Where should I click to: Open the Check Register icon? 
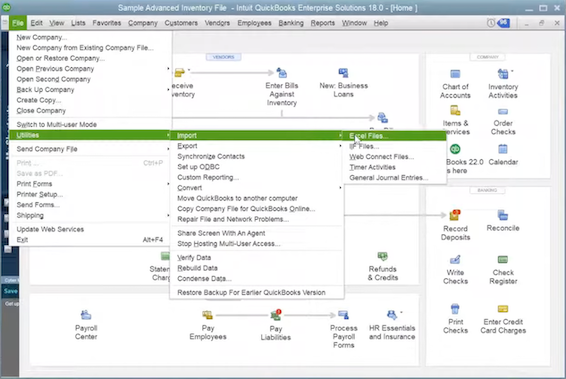(502, 260)
